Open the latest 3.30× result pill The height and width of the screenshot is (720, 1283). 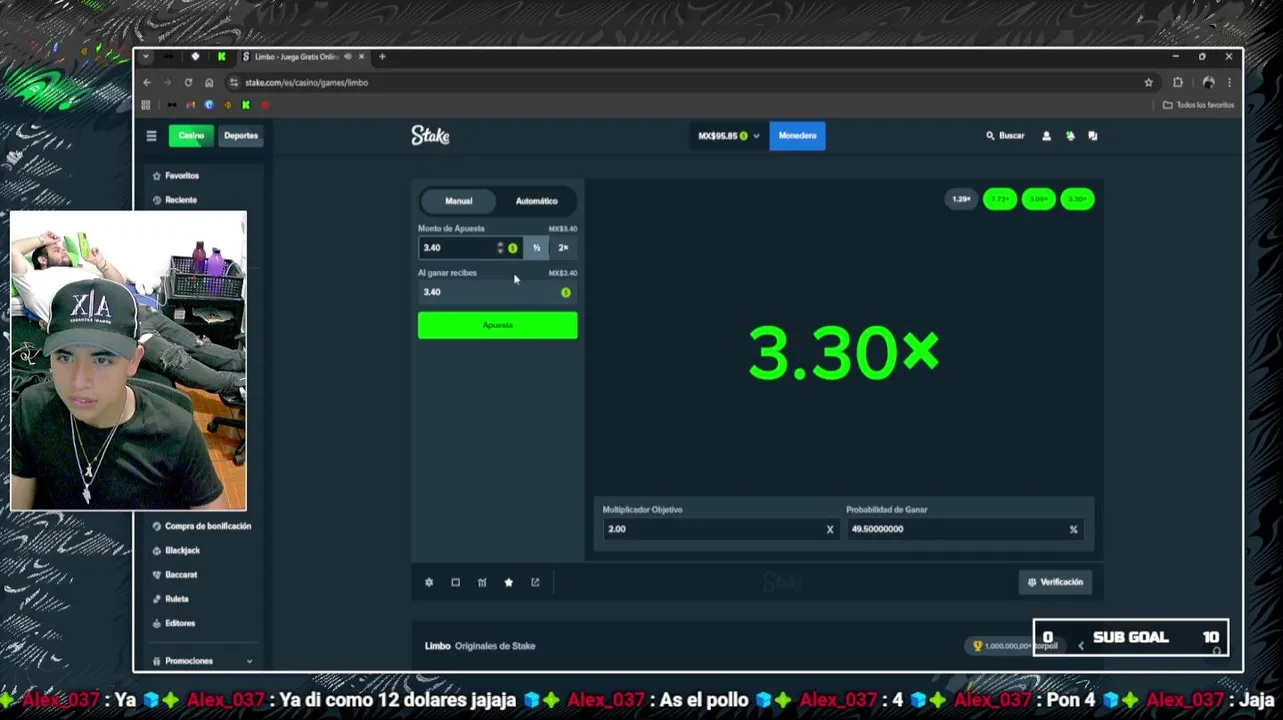(x=1077, y=199)
